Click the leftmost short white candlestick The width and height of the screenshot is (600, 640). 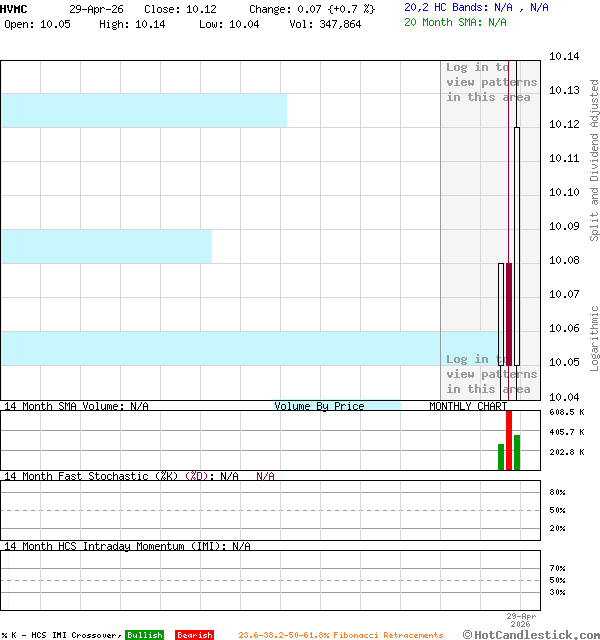[501, 313]
